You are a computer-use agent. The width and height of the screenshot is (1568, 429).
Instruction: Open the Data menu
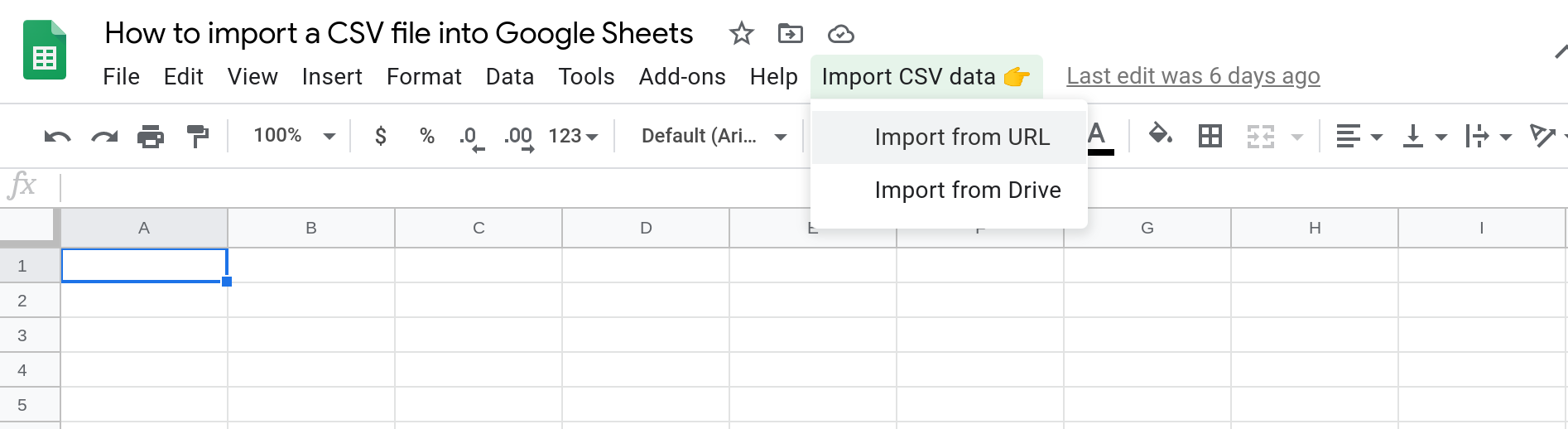click(x=510, y=77)
